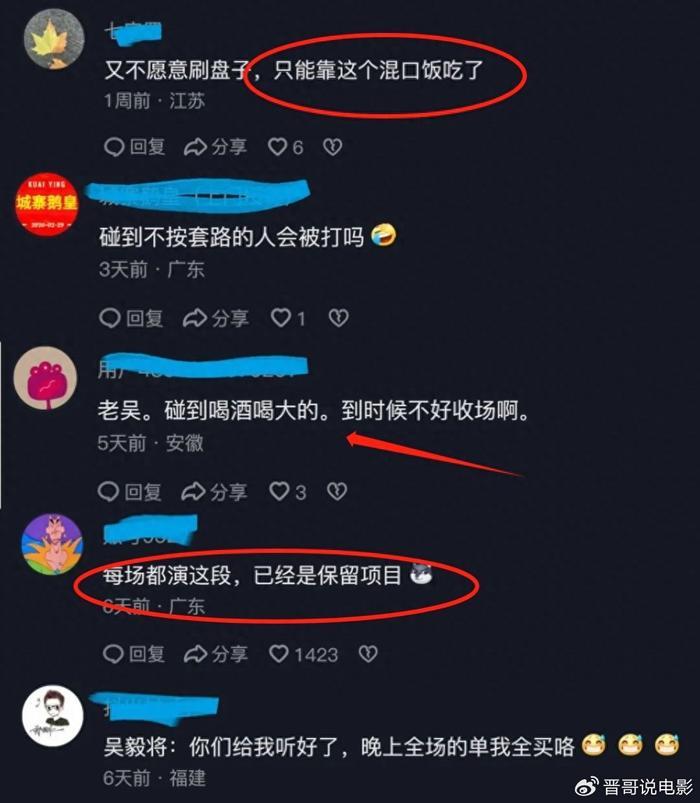This screenshot has width=700, height=803.
Task: Reply to the 每场都演这段 comment
Action: [x=134, y=654]
